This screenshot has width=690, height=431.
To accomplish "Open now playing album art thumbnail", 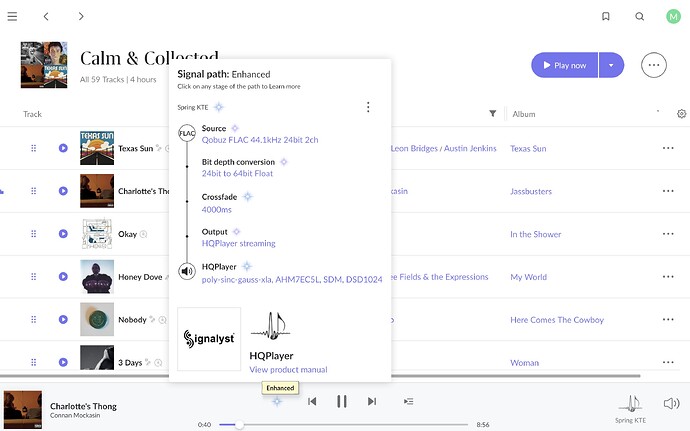I will [23, 409].
